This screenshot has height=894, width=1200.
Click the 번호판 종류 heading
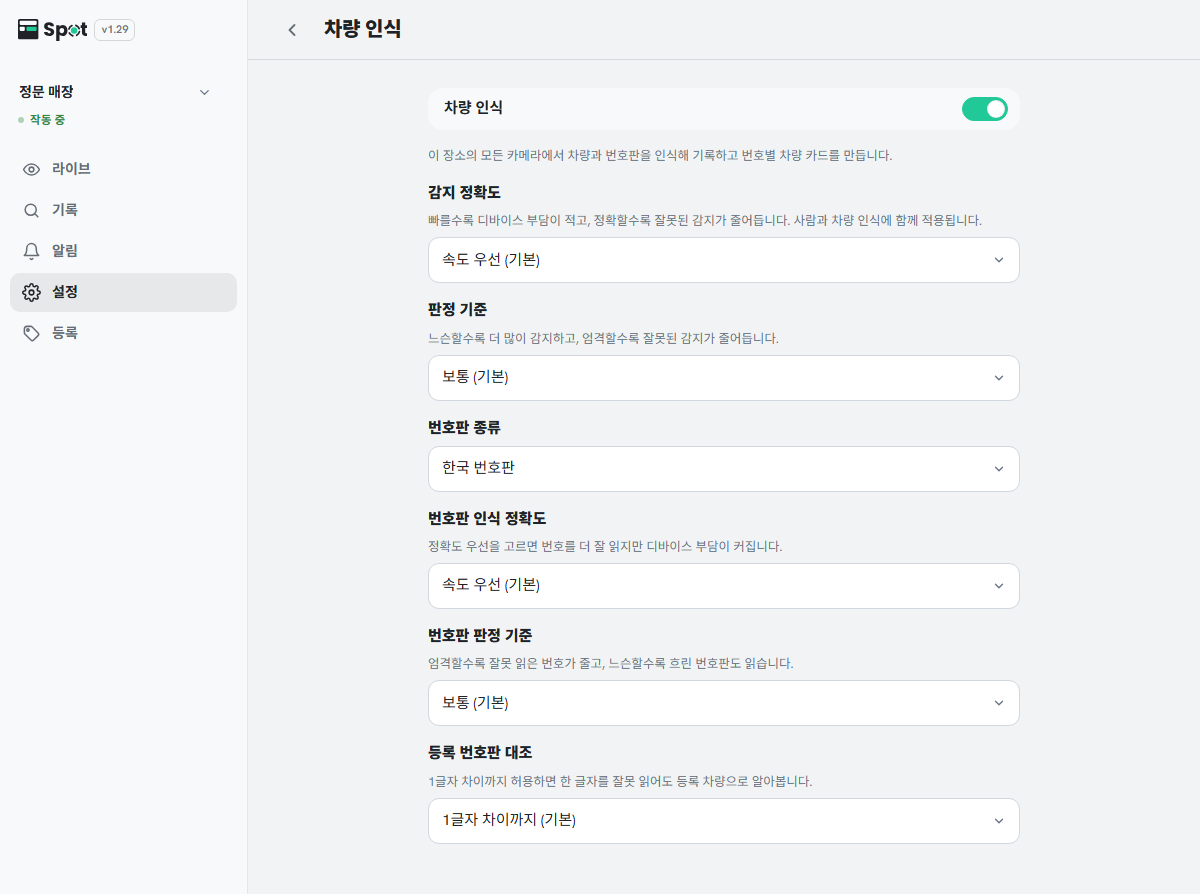click(464, 428)
